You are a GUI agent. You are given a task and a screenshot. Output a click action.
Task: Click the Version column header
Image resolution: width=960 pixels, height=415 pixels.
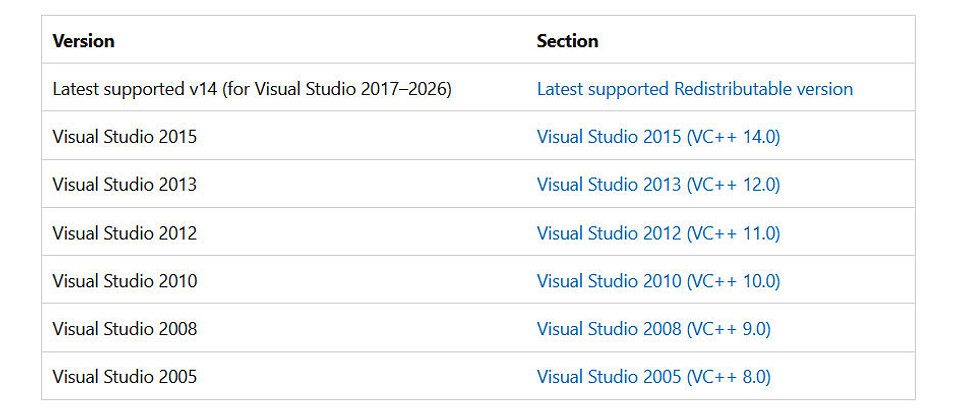[x=83, y=41]
